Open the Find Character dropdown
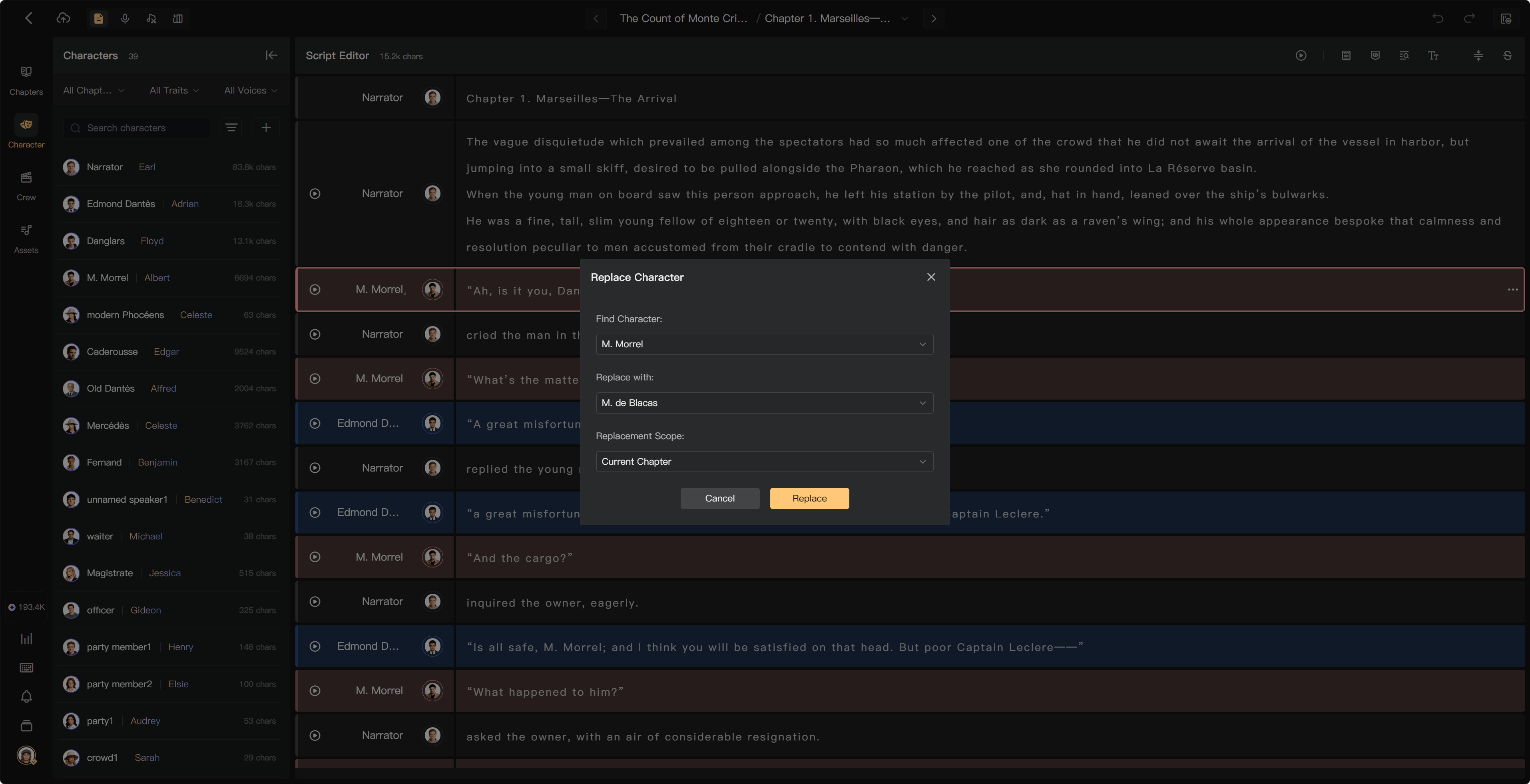Viewport: 1530px width, 784px height. pyautogui.click(x=765, y=344)
